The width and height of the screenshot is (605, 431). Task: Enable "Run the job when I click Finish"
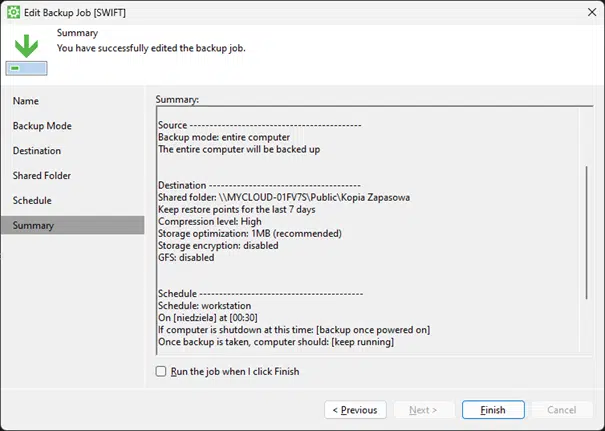162,371
